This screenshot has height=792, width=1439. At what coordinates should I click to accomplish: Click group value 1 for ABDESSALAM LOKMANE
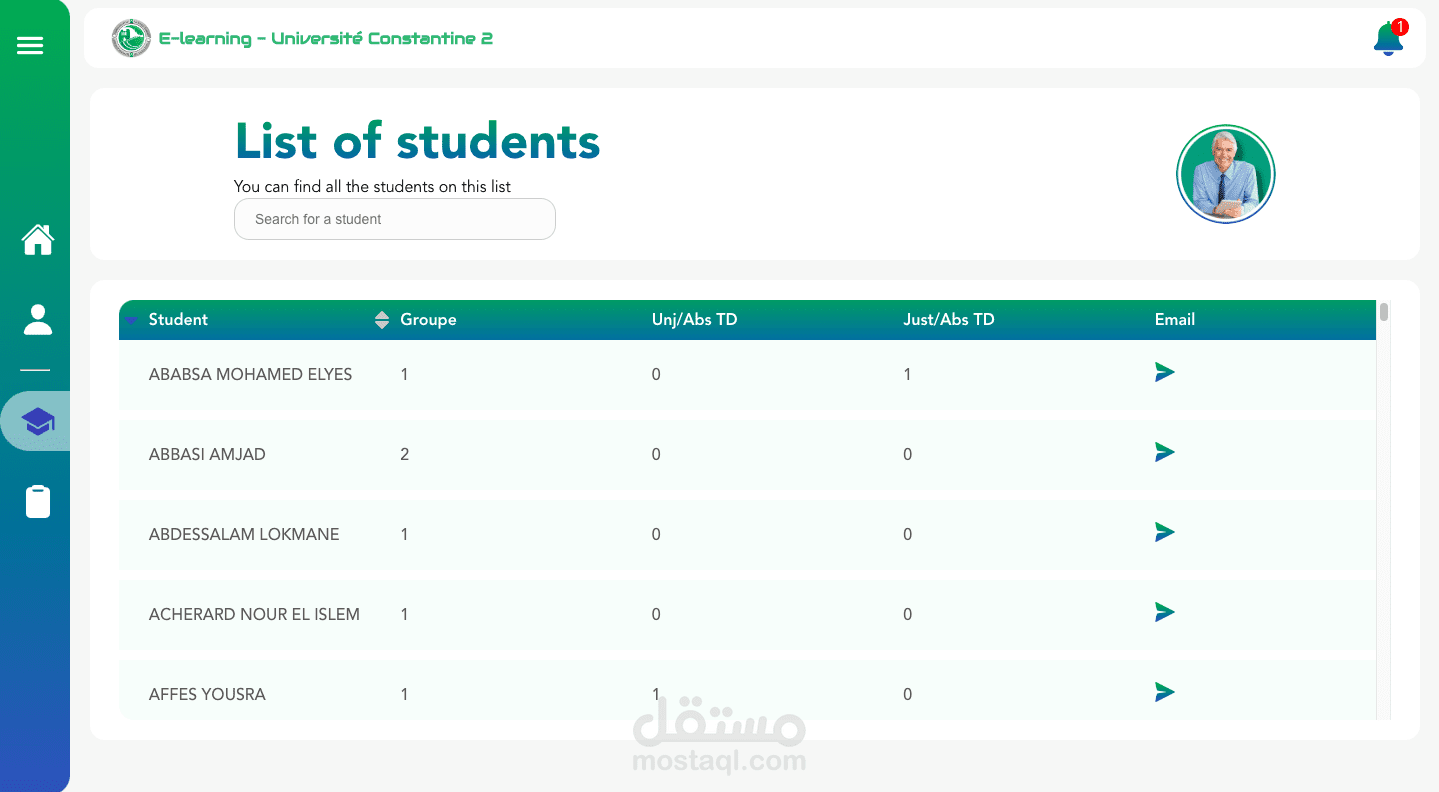[404, 535]
